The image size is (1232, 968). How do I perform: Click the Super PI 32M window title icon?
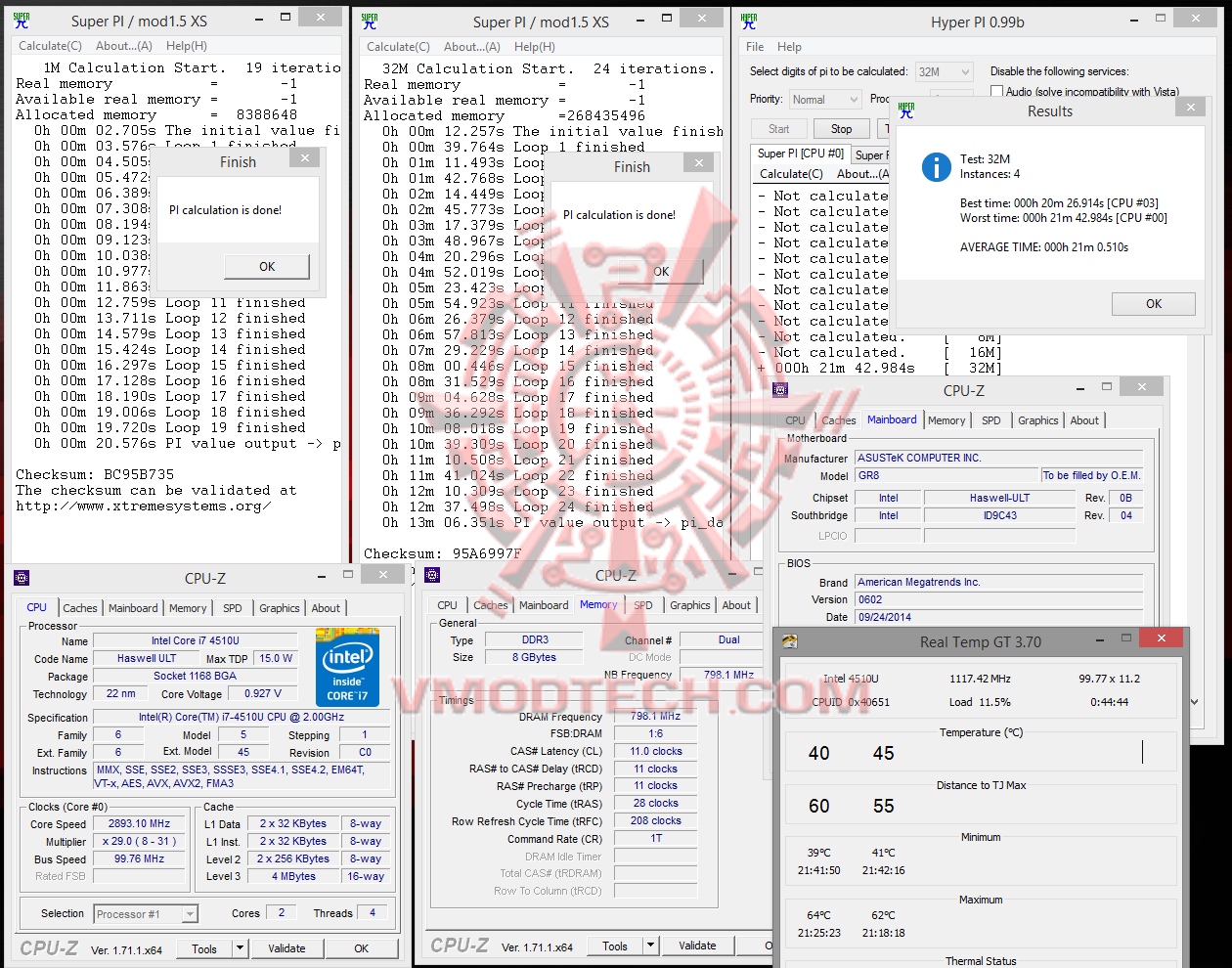tap(370, 21)
